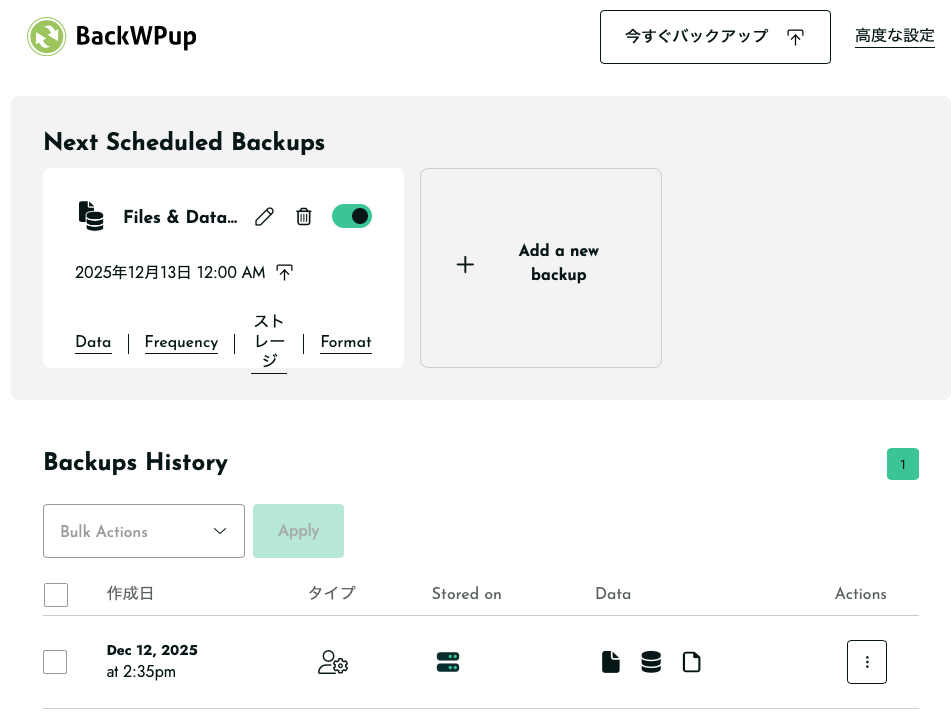Click the outlined file icon in Data column
Viewport: 951px width, 721px height.
[691, 662]
